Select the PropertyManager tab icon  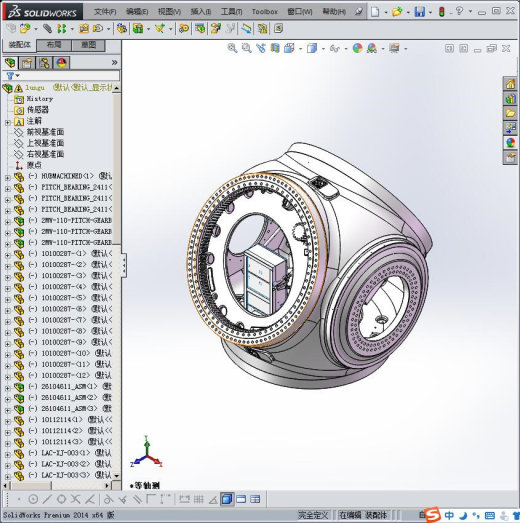coord(27,63)
